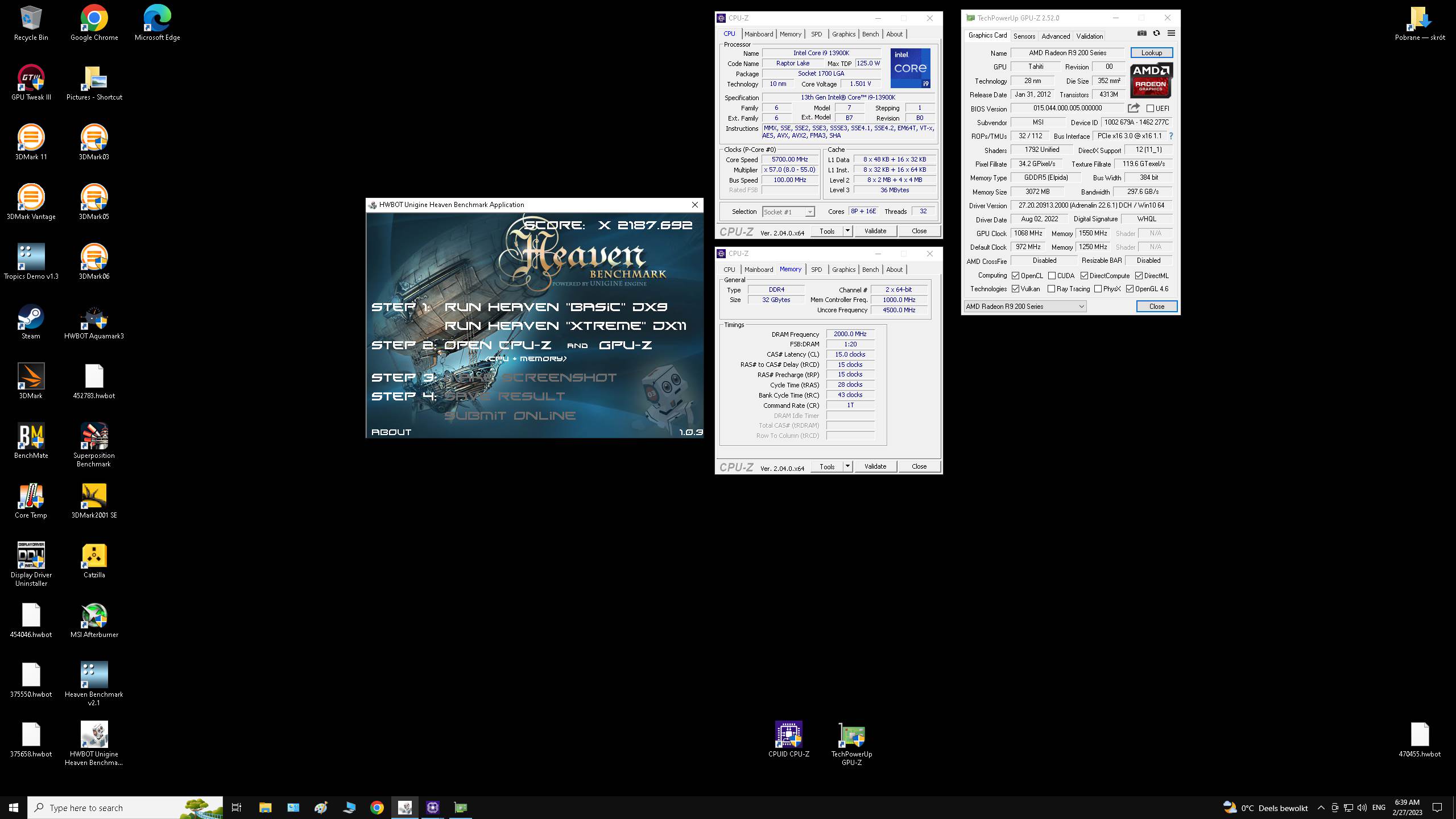Select Superposition Benchmark icon
Screen dimensions: 1456x819
pyautogui.click(x=94, y=445)
